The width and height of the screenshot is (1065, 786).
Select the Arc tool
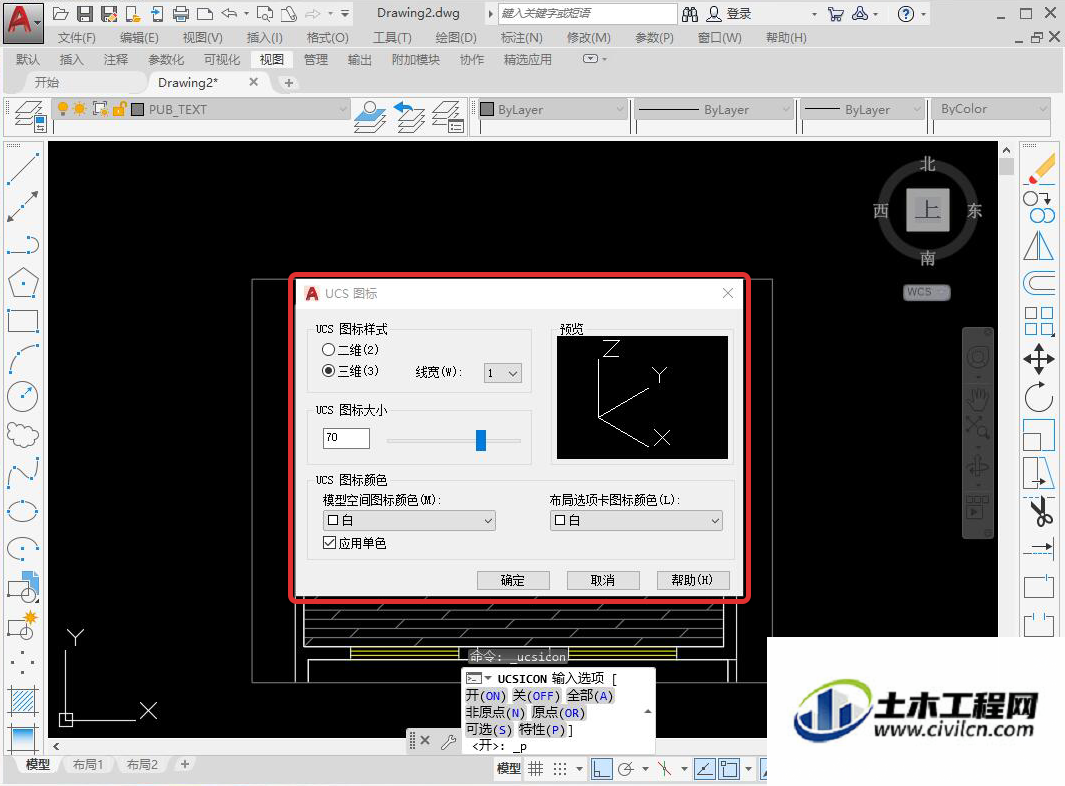point(23,359)
